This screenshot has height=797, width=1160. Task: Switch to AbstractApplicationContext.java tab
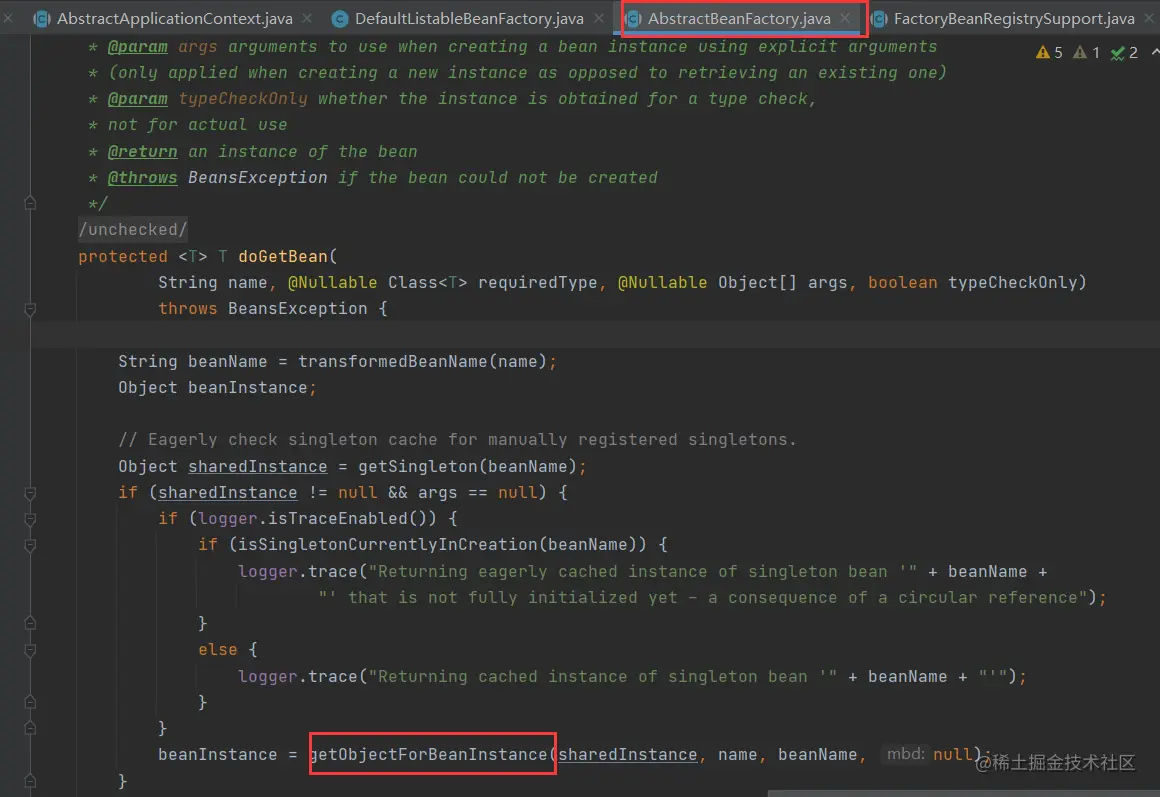[x=175, y=19]
